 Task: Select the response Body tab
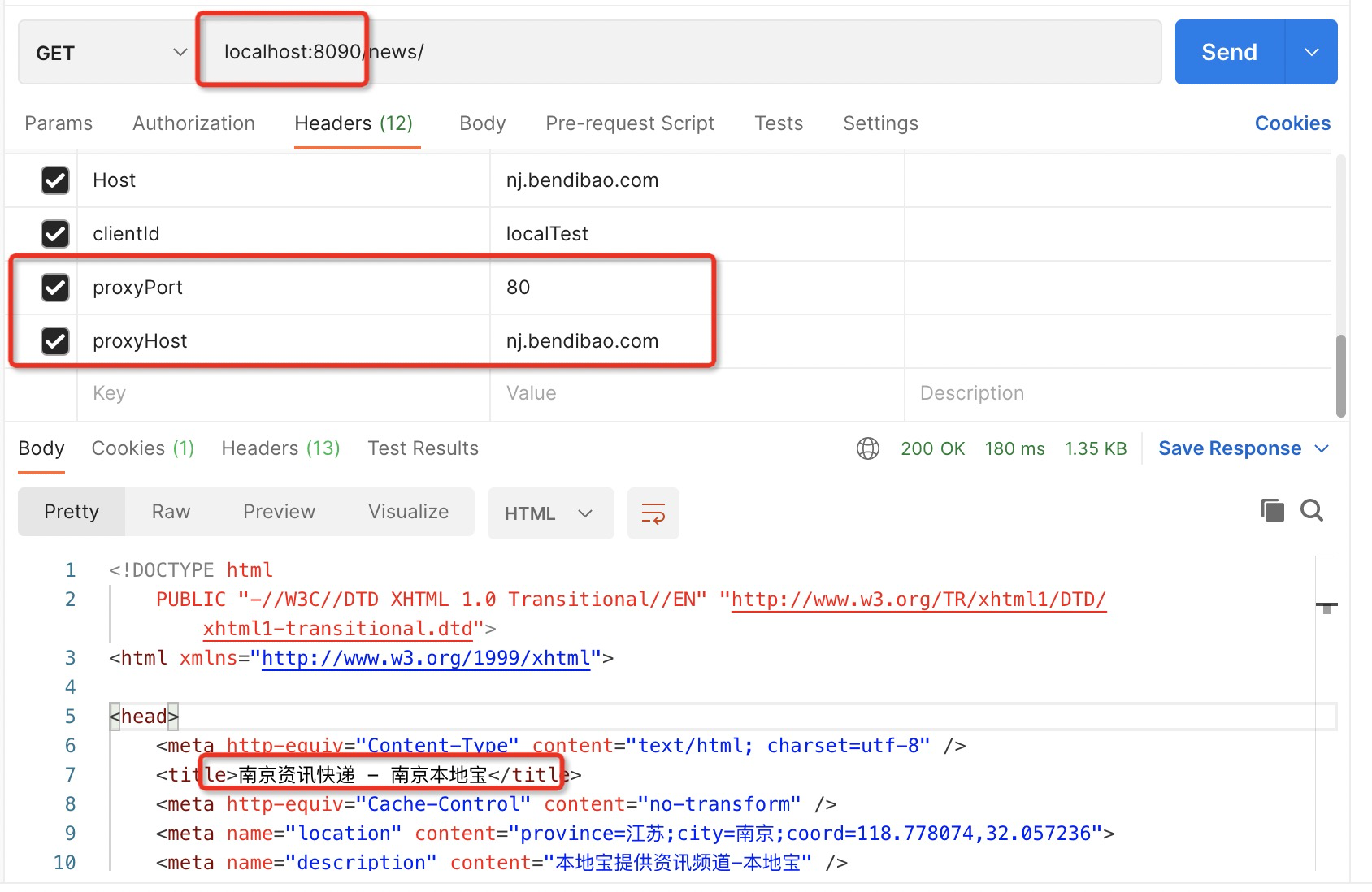pyautogui.click(x=41, y=448)
